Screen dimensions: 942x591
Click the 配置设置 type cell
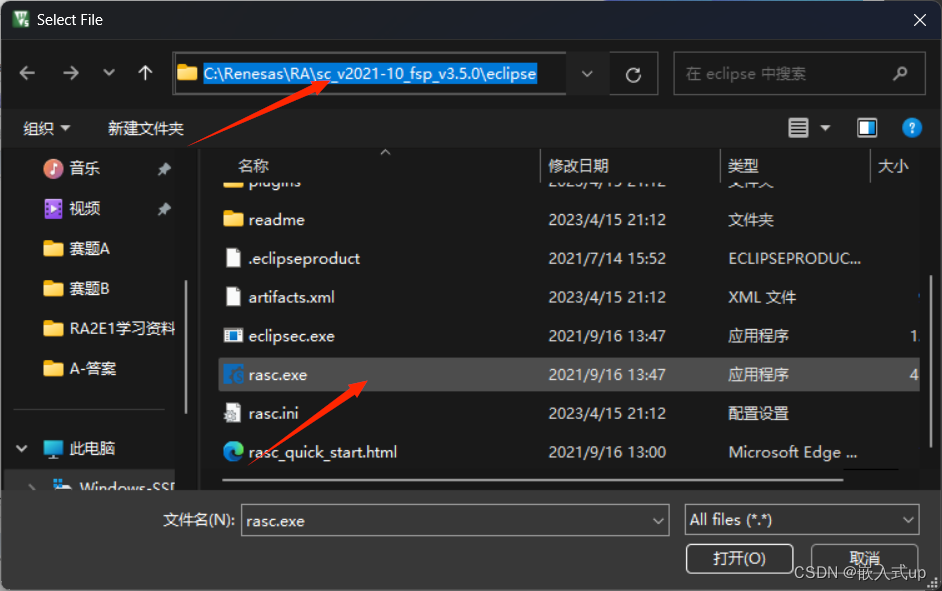click(x=758, y=413)
